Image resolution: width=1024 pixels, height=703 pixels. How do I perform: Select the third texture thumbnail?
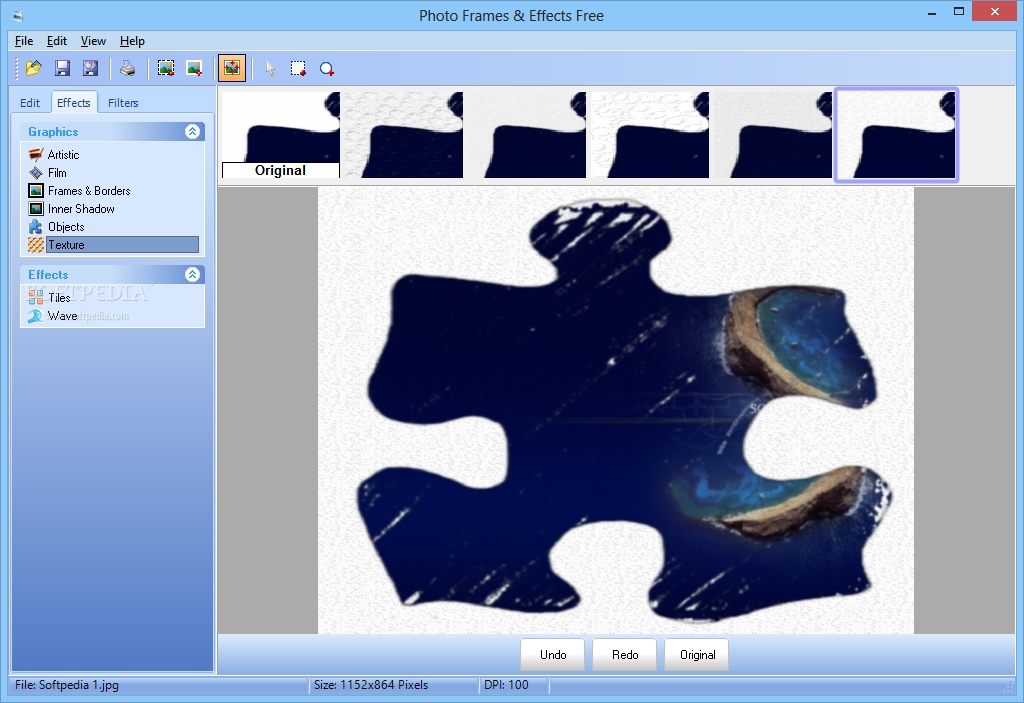pyautogui.click(x=526, y=135)
